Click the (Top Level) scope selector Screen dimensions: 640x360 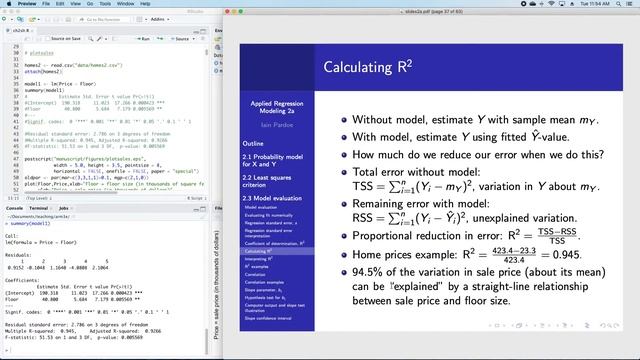[39, 198]
